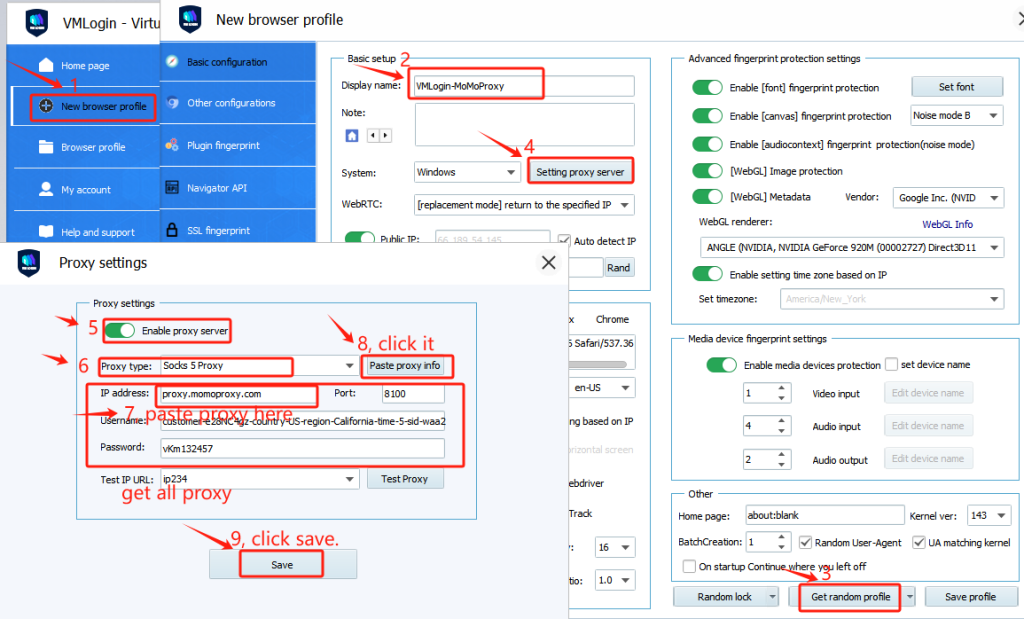Click the Home page house icon
Screen dimensions: 1024x619
click(x=45, y=65)
